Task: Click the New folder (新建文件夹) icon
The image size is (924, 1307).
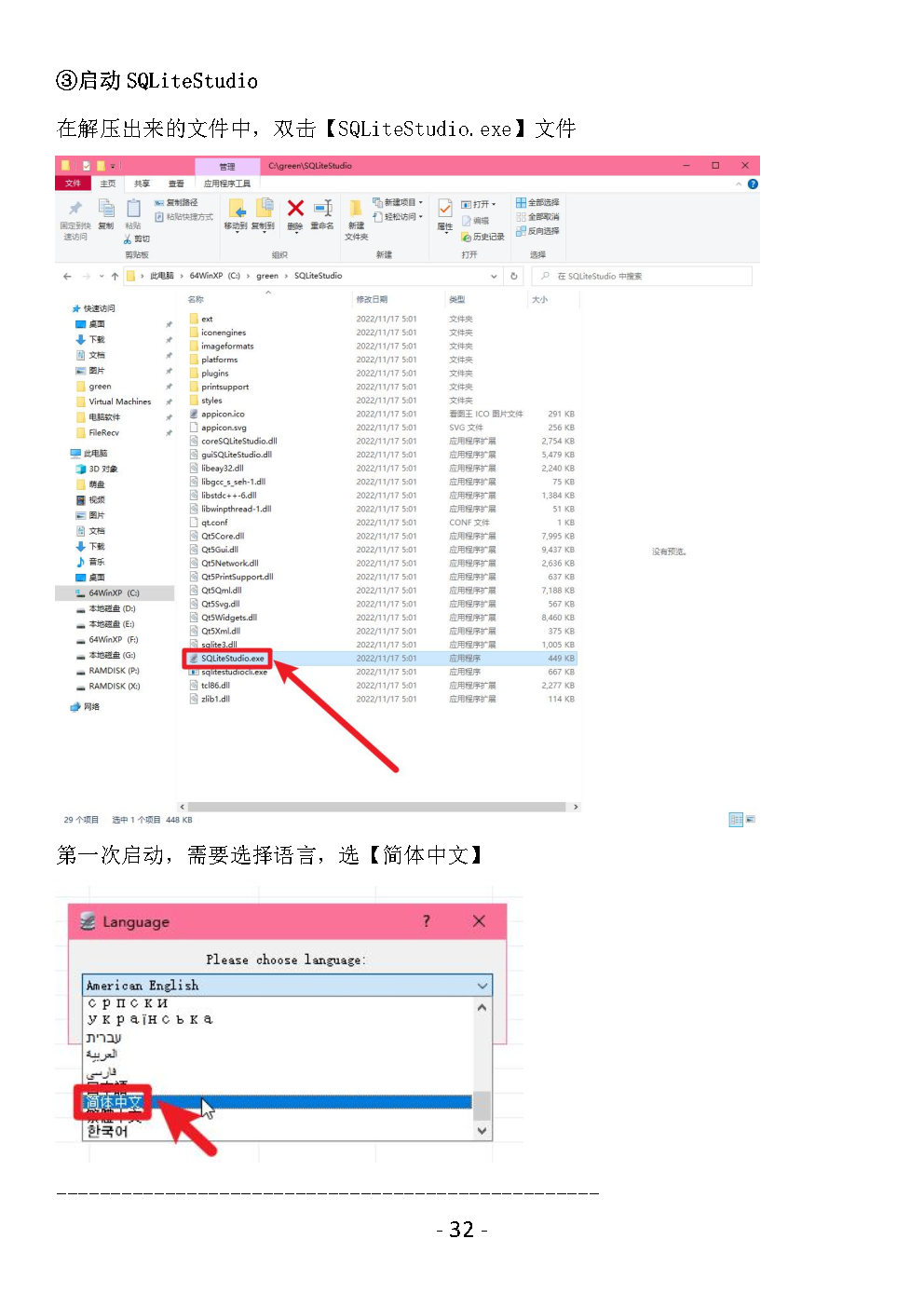Action: coord(356,209)
